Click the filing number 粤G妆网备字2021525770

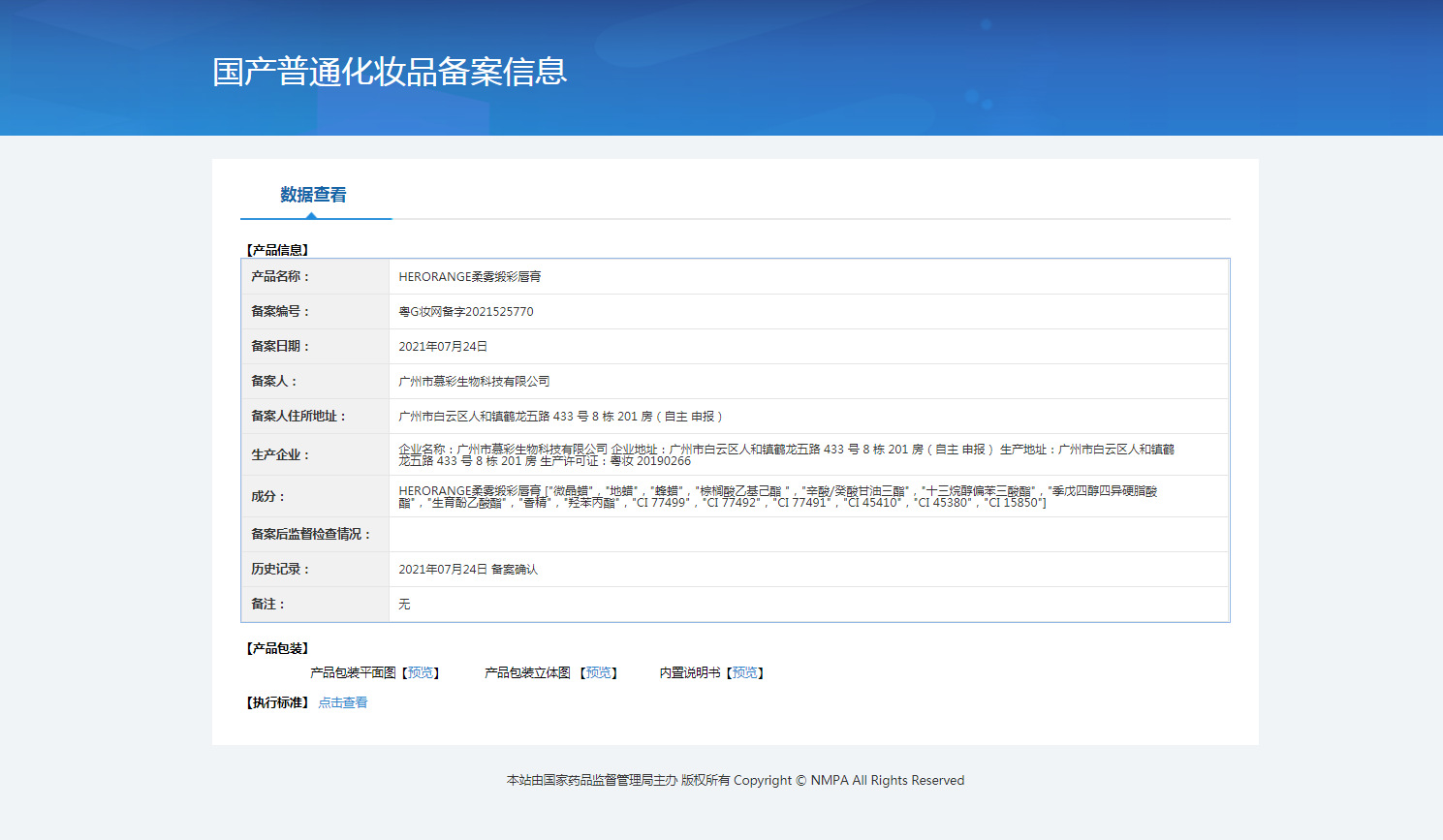tap(466, 312)
